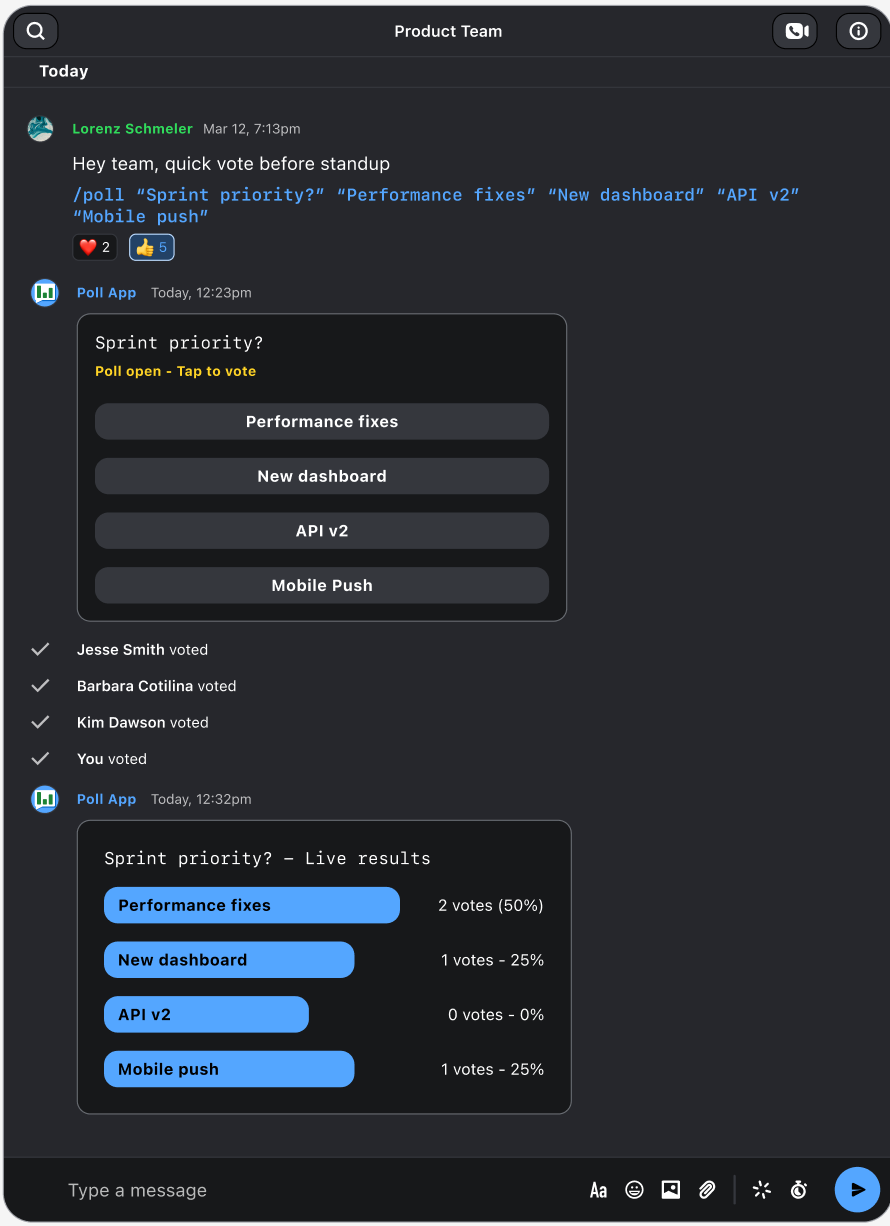Click Lorenz Schmeler's avatar

(40, 129)
